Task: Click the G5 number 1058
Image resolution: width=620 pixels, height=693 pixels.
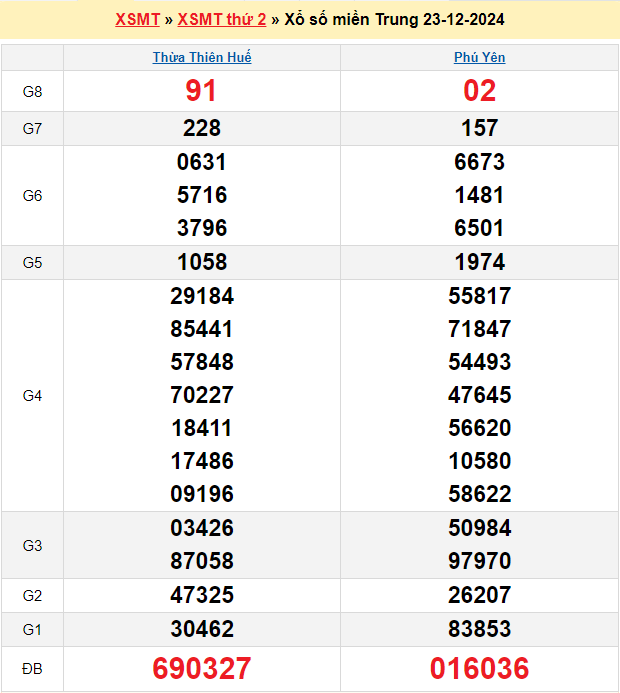Action: click(x=201, y=263)
